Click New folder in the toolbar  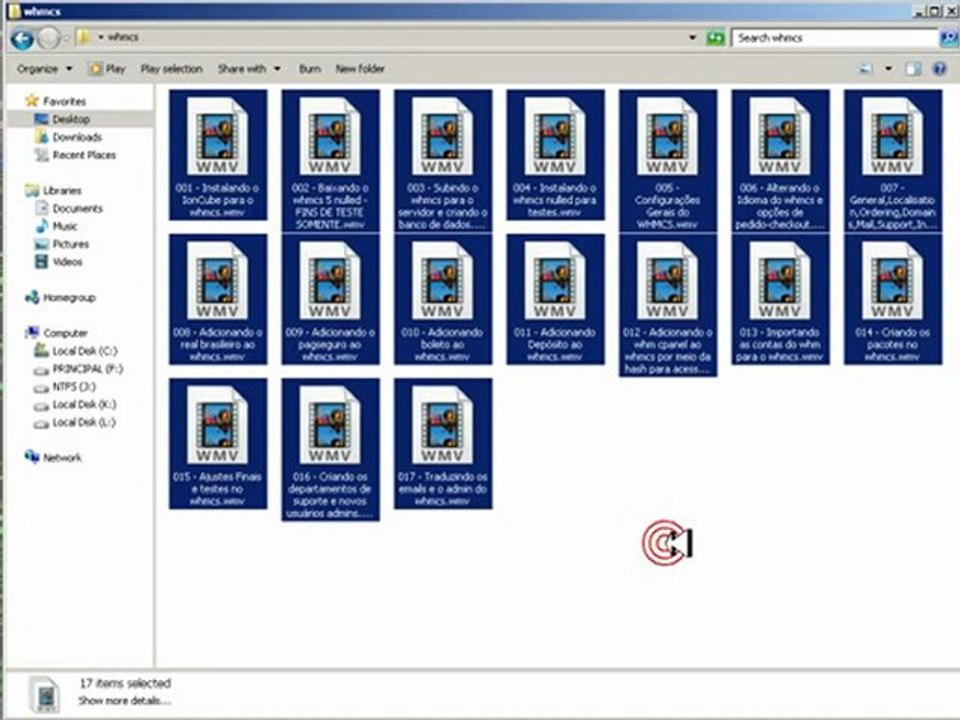coord(360,69)
